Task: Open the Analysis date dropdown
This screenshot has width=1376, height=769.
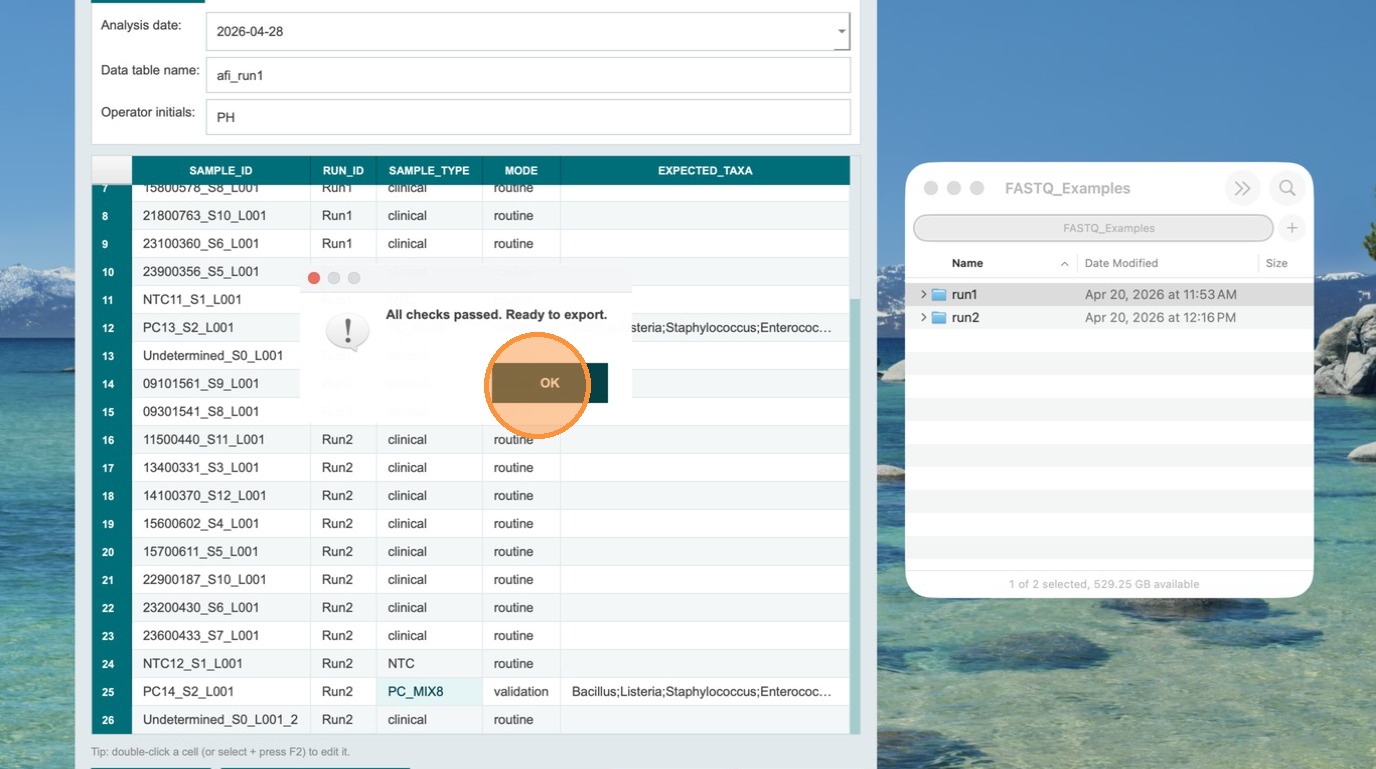Action: [x=841, y=32]
